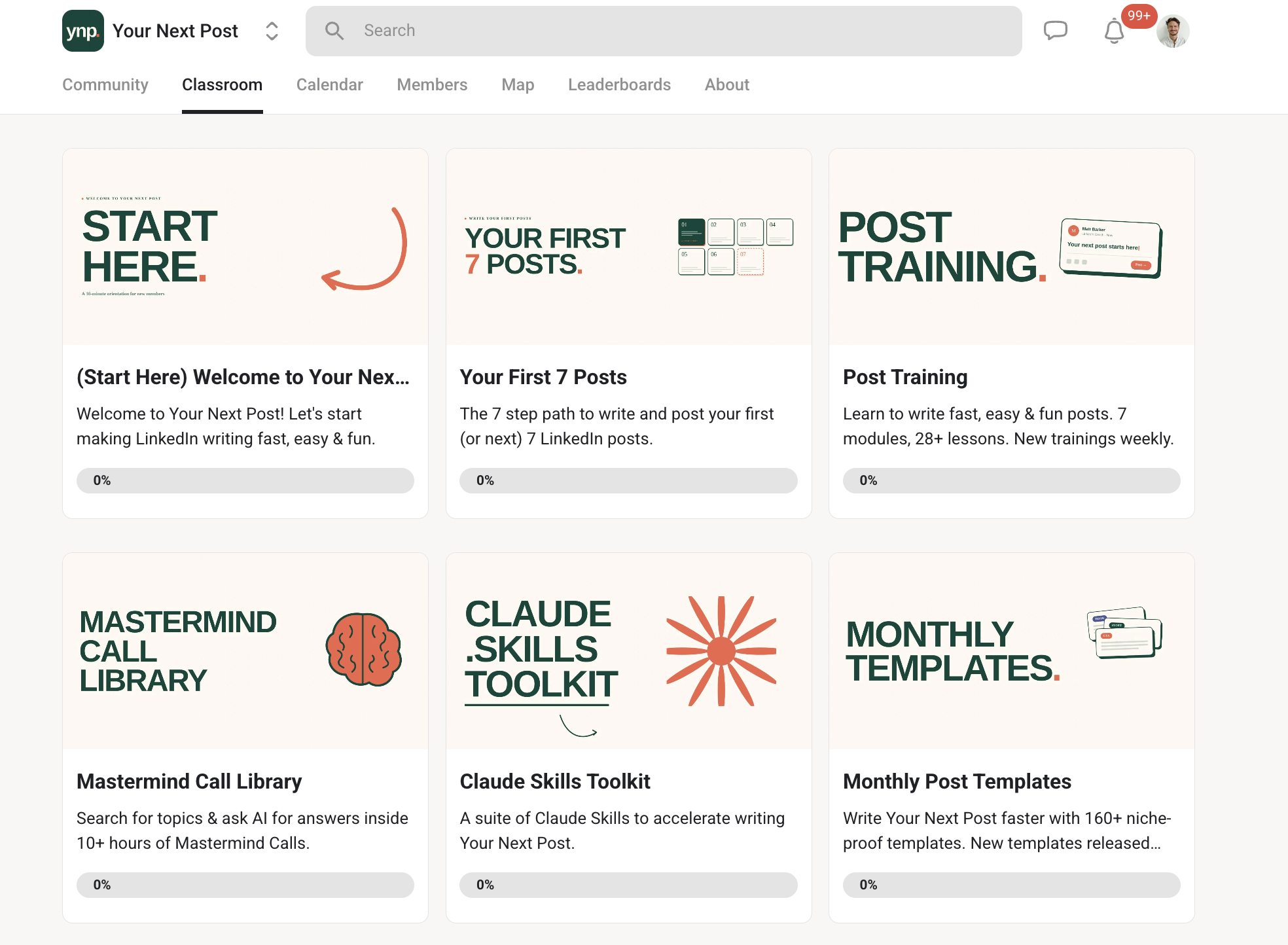Click the 99+ notification badge
Viewport: 1288px width, 945px height.
(x=1139, y=16)
